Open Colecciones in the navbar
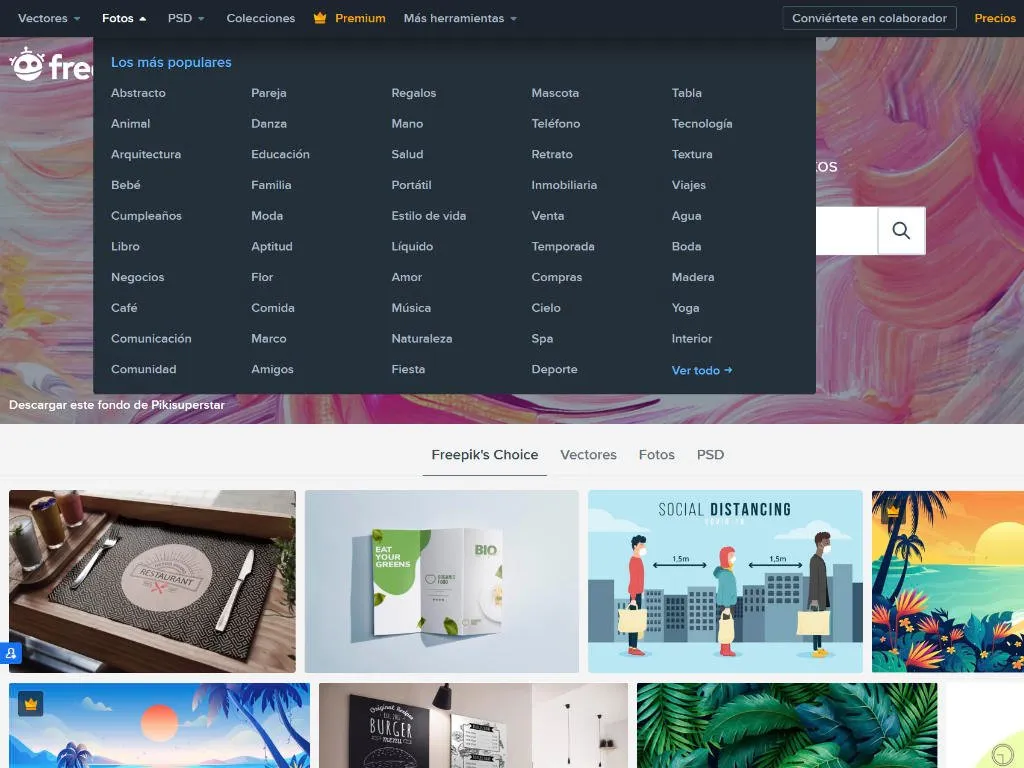 [261, 18]
